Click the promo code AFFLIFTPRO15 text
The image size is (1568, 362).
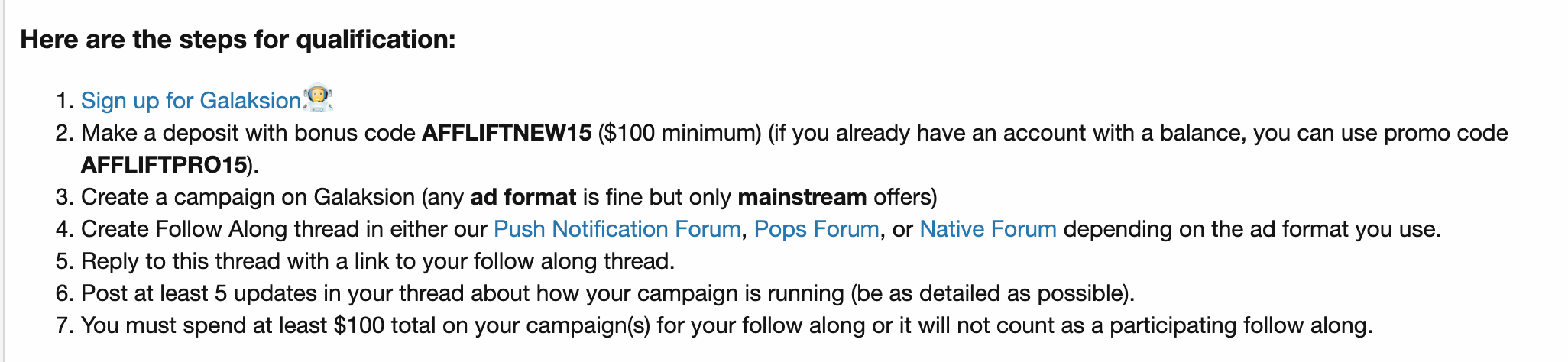[x=164, y=165]
